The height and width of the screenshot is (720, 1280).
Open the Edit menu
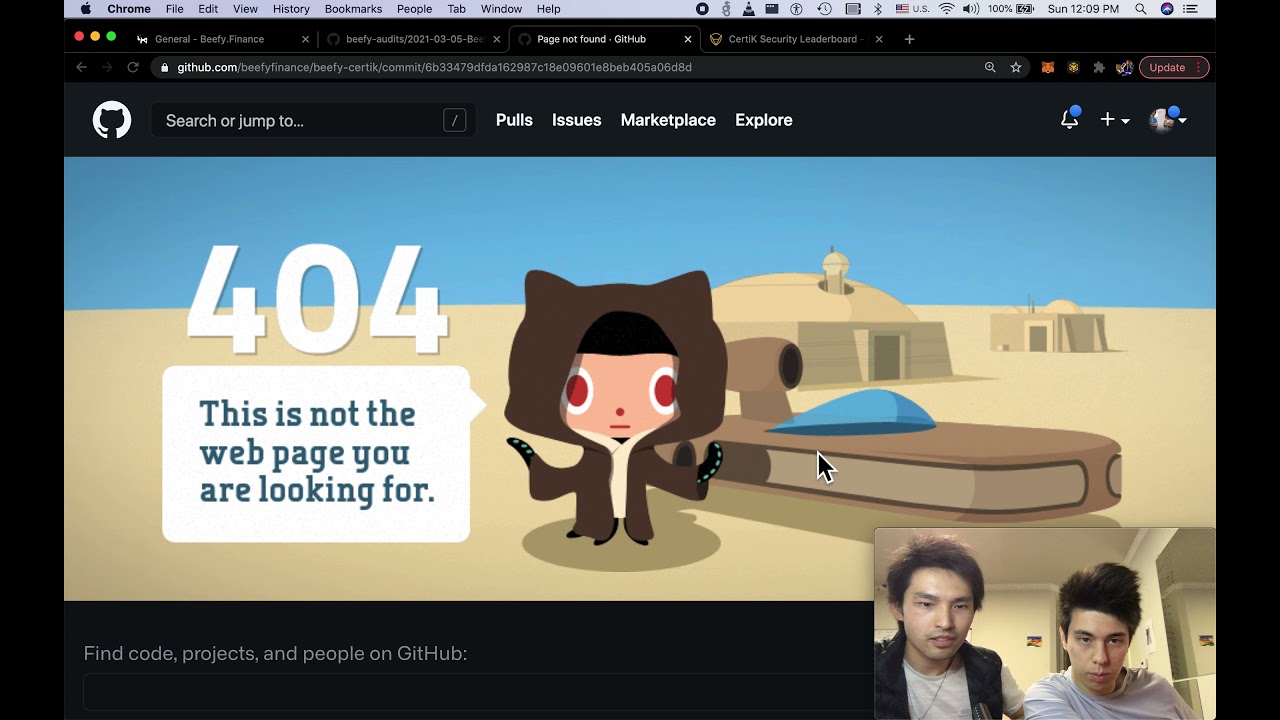(x=208, y=9)
